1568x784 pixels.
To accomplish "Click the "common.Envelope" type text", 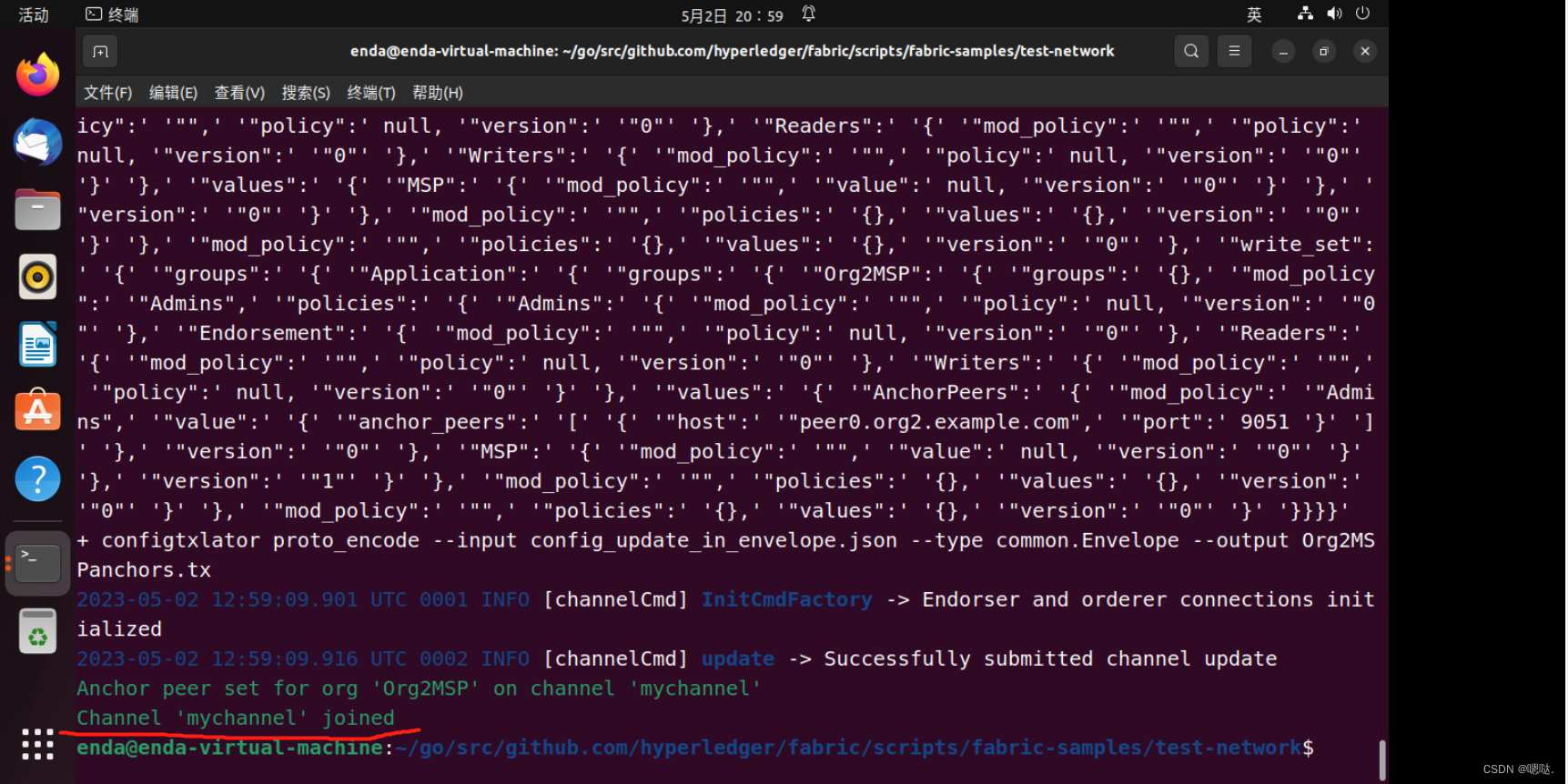I will 1087,540.
